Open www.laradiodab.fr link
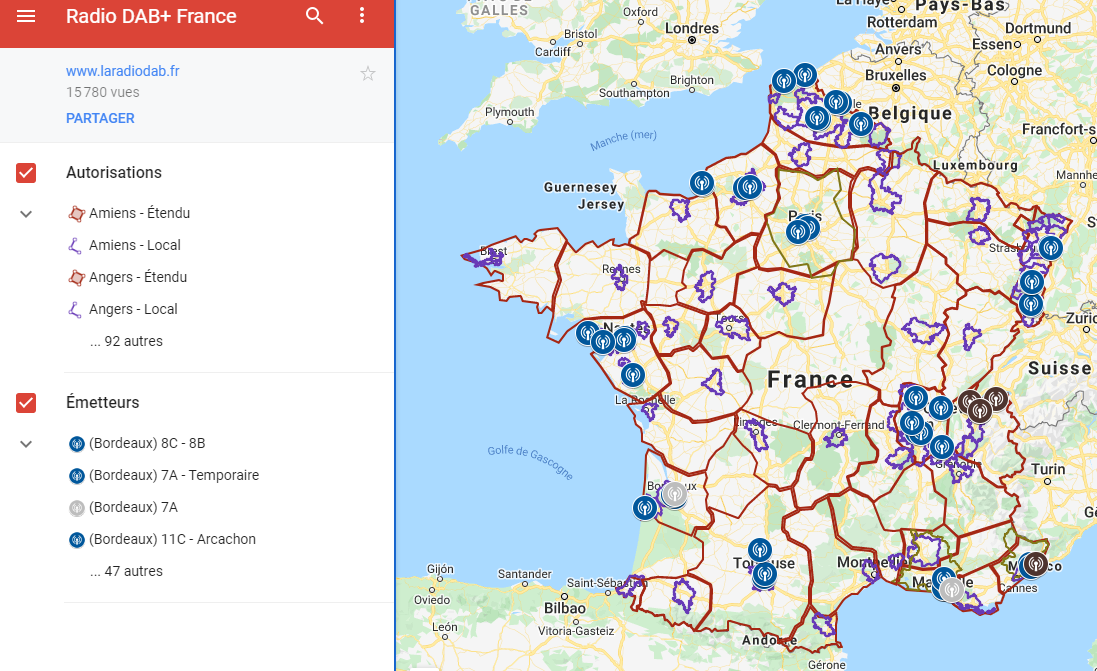The image size is (1097, 671). (x=122, y=71)
